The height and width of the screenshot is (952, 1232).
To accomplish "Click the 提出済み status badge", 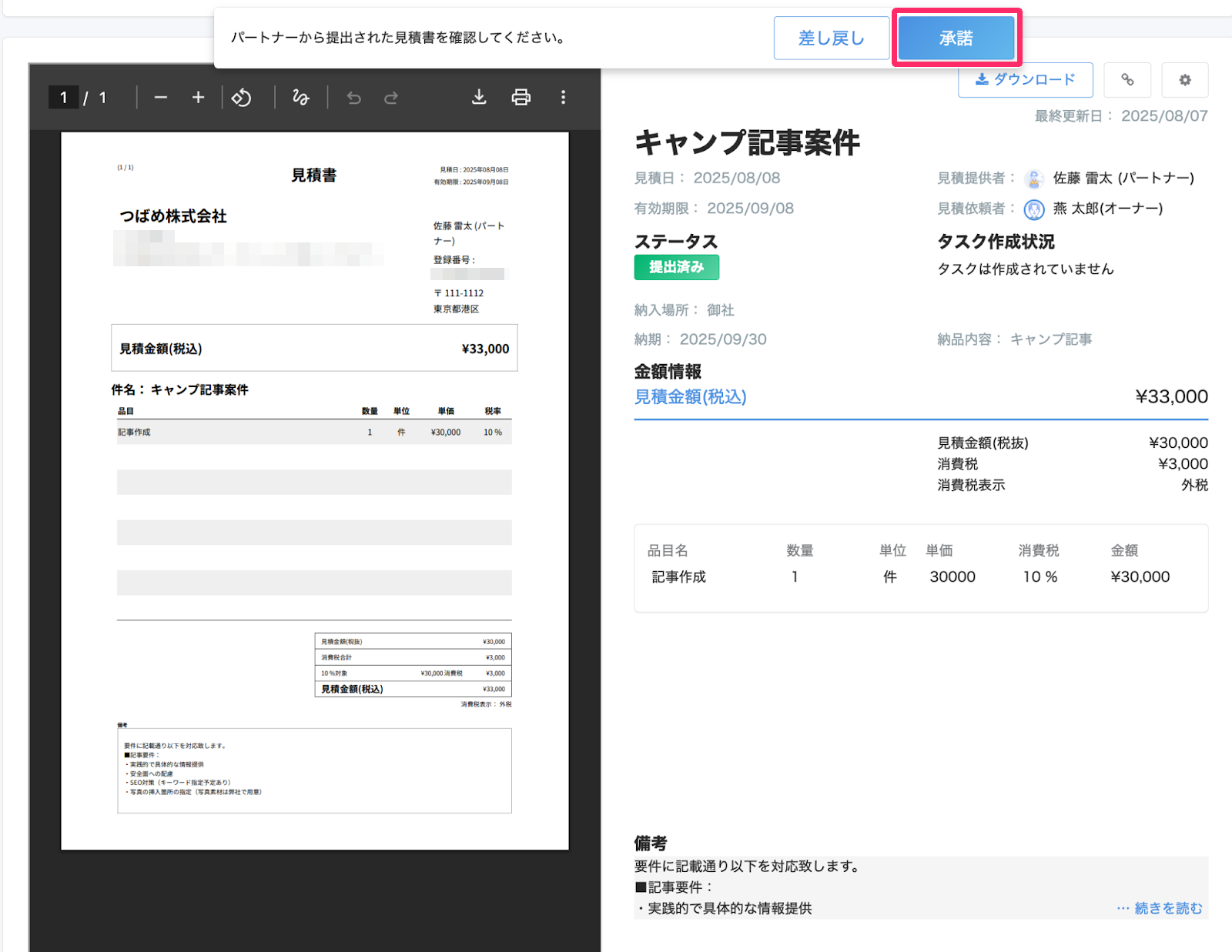I will point(676,267).
